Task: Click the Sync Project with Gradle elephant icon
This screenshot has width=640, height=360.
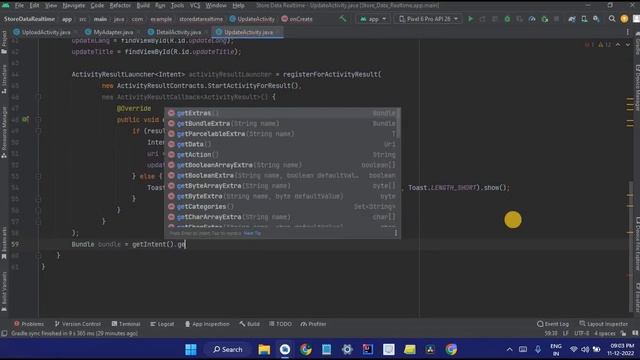Action: point(572,19)
